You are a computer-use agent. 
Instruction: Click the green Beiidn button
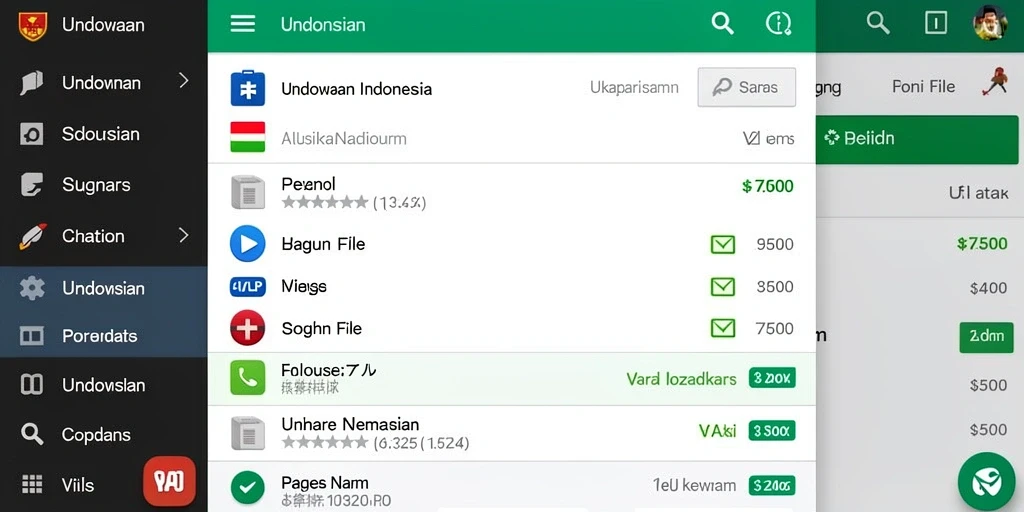(917, 139)
